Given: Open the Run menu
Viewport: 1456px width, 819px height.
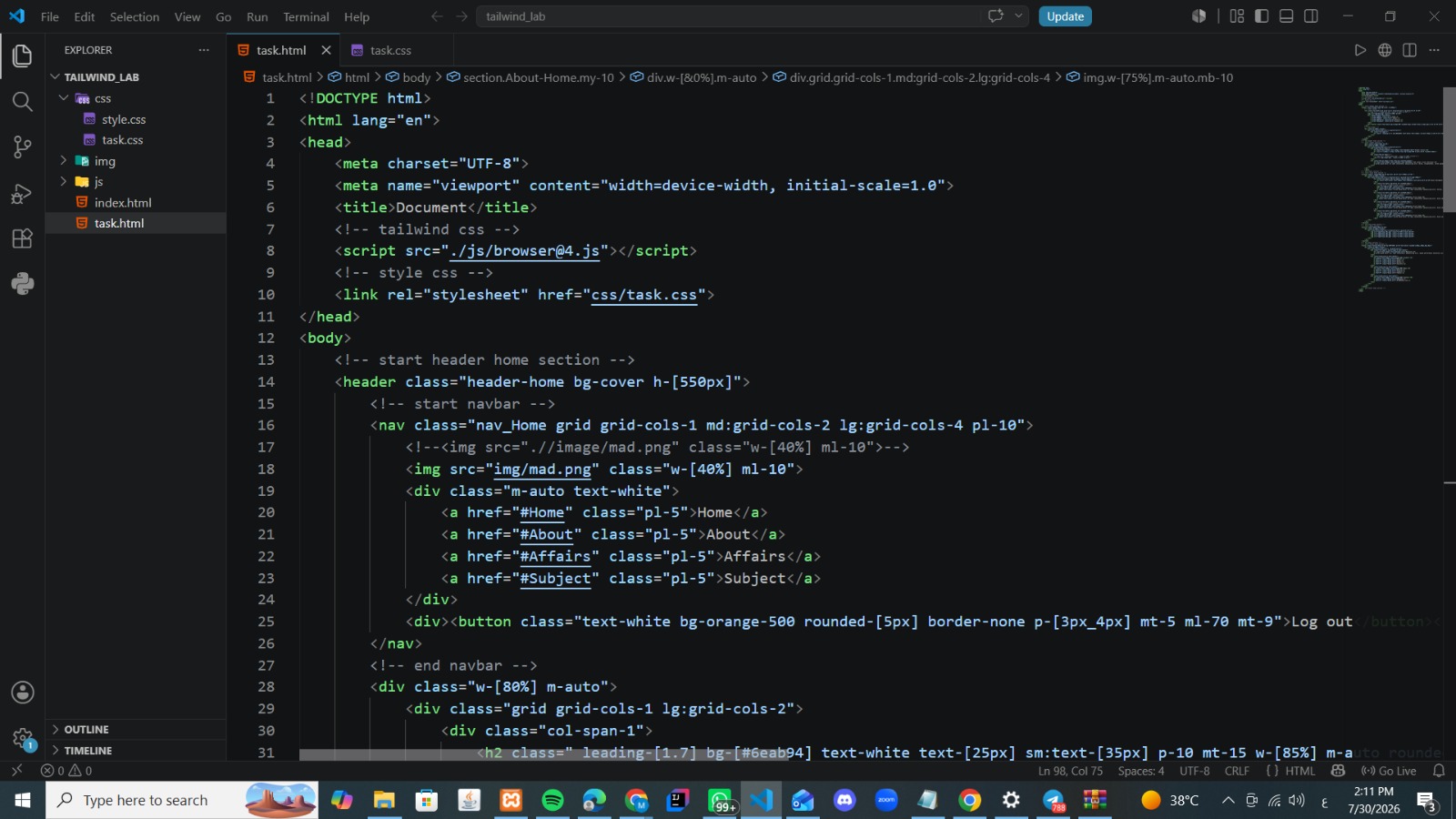Looking at the screenshot, I should (x=258, y=16).
